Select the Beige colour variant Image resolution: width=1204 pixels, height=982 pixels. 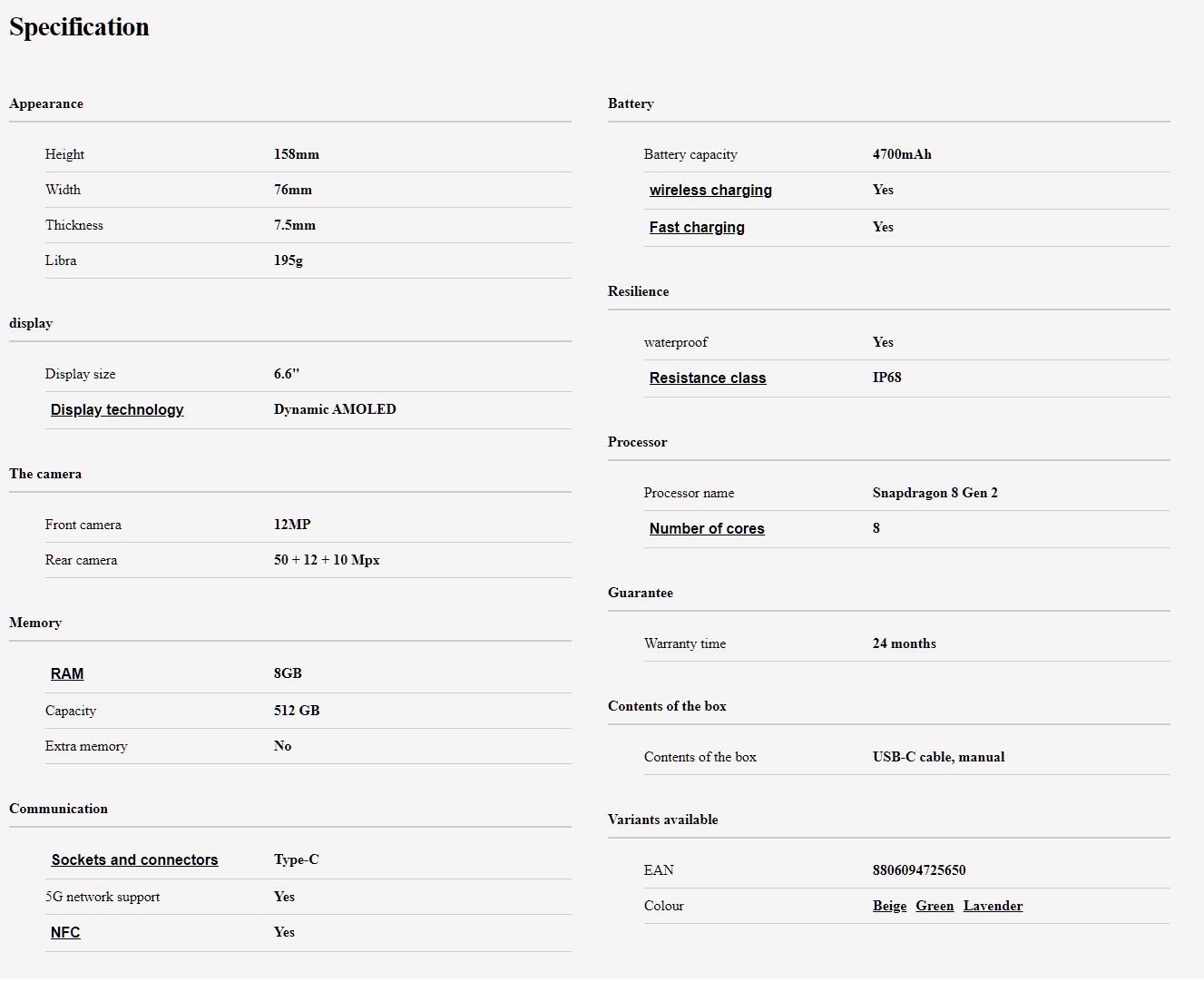tap(889, 906)
